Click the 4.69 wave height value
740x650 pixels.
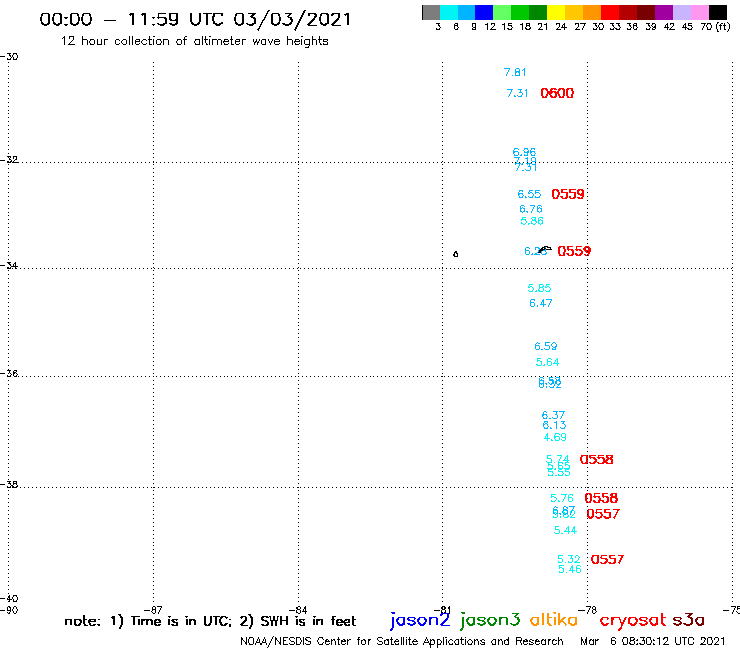pos(555,437)
